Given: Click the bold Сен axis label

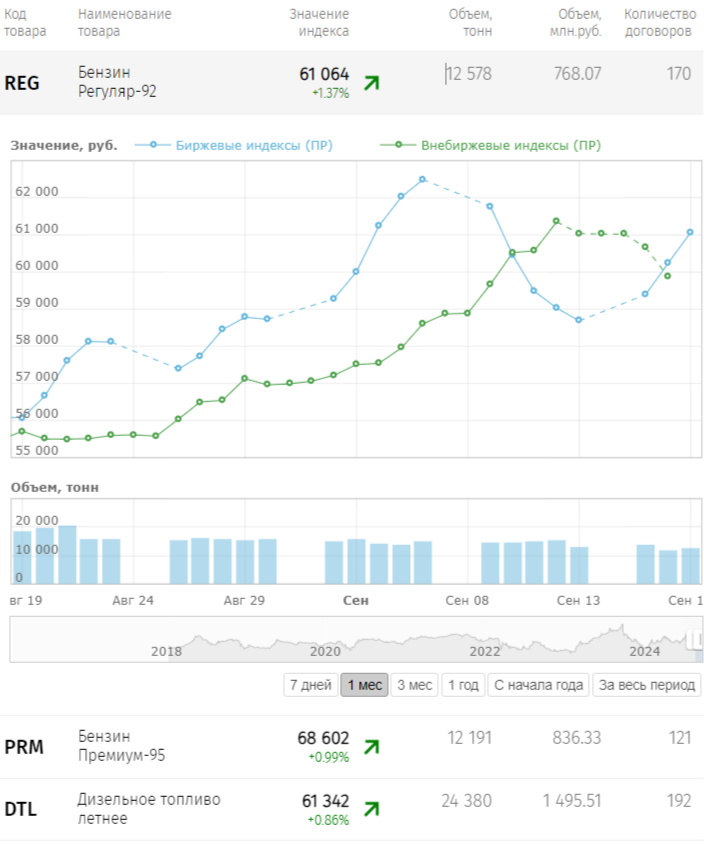Looking at the screenshot, I should pyautogui.click(x=356, y=601).
